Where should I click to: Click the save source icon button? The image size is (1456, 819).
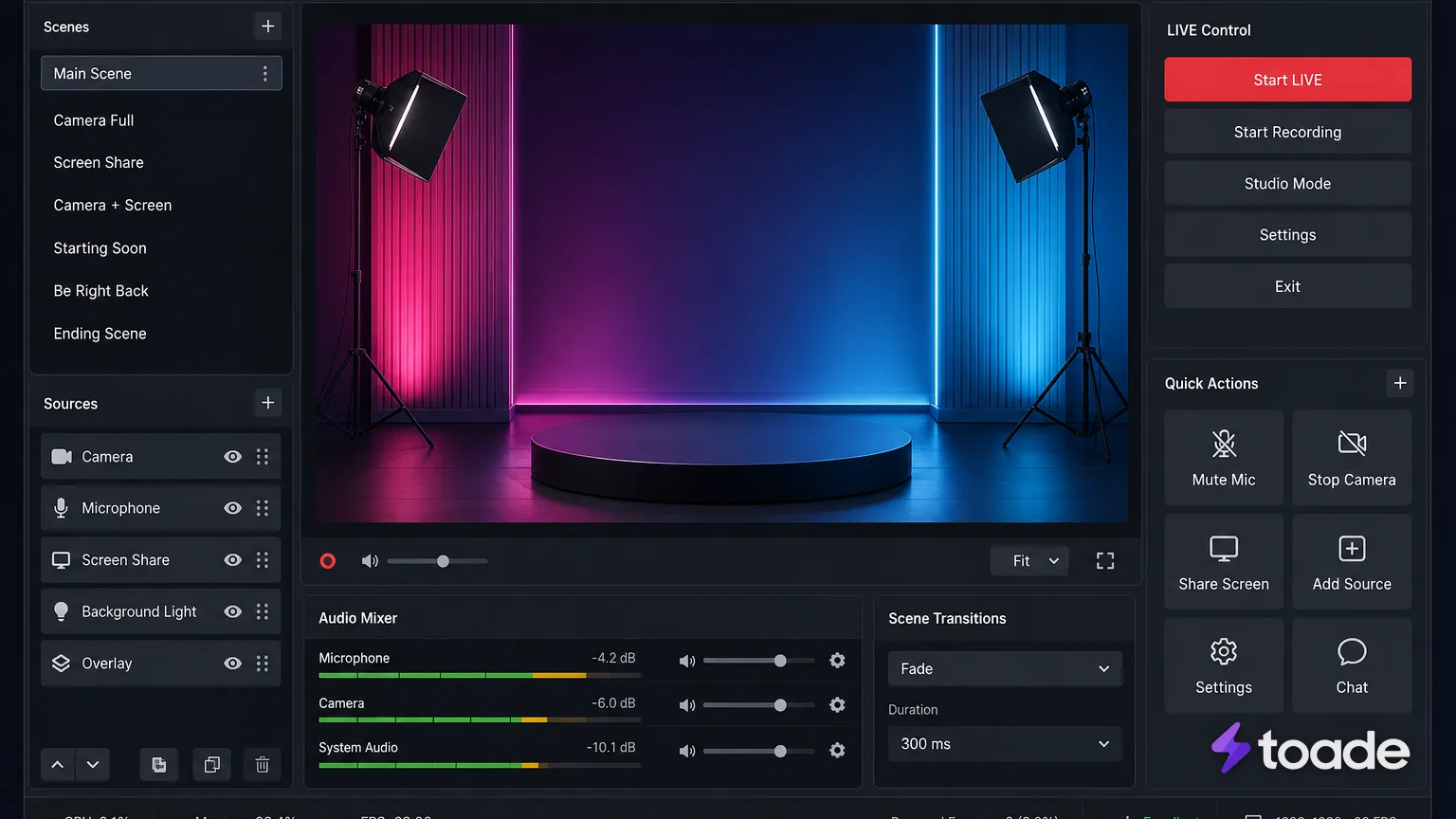tap(159, 764)
